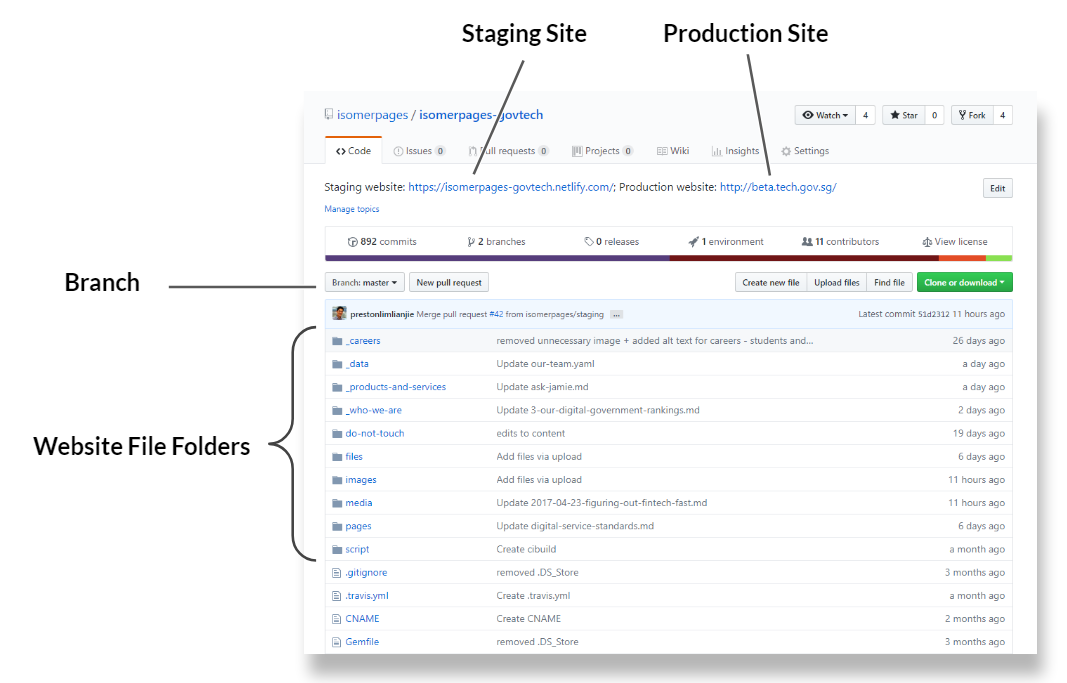Click the releases tag icon
1067x683 pixels.
point(590,242)
